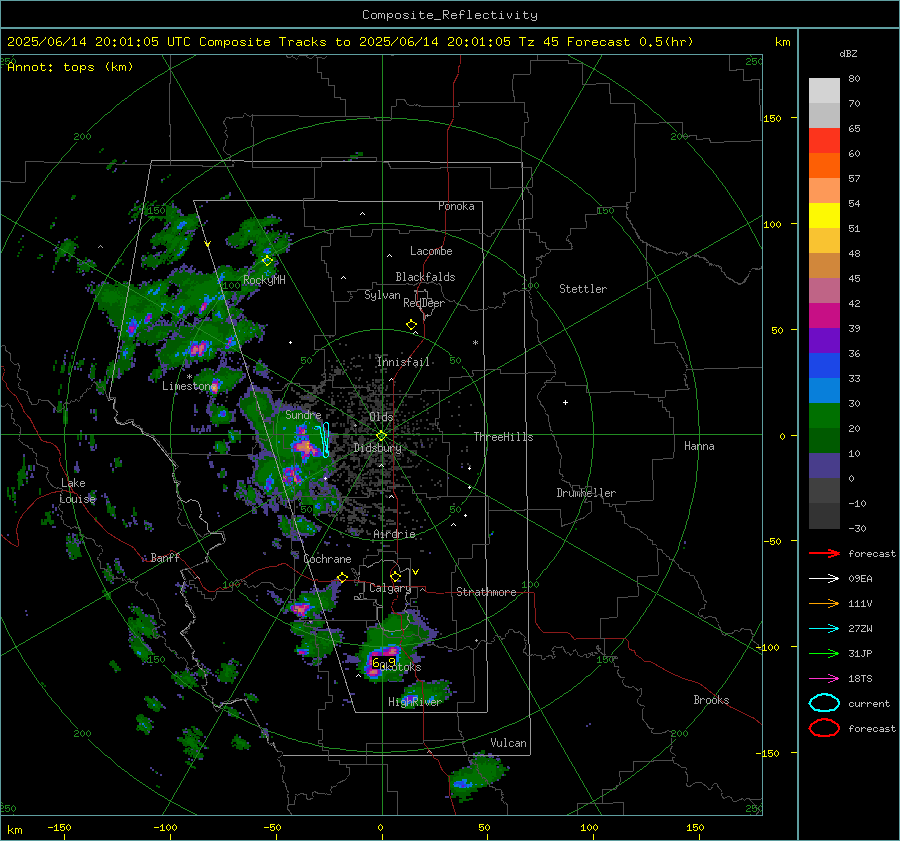Click the green 20 dBZ color swatch

click(x=824, y=416)
